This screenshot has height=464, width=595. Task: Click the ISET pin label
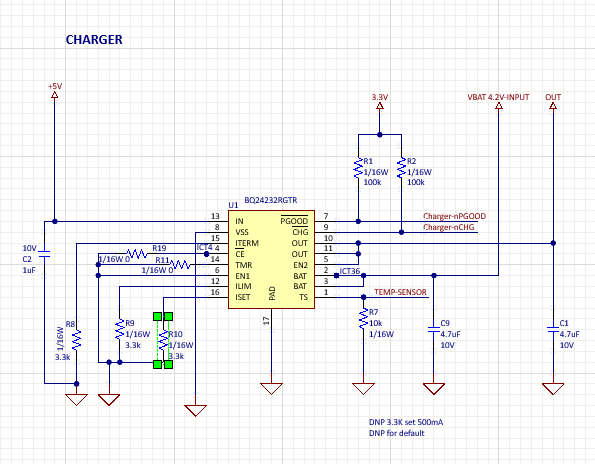(242, 297)
